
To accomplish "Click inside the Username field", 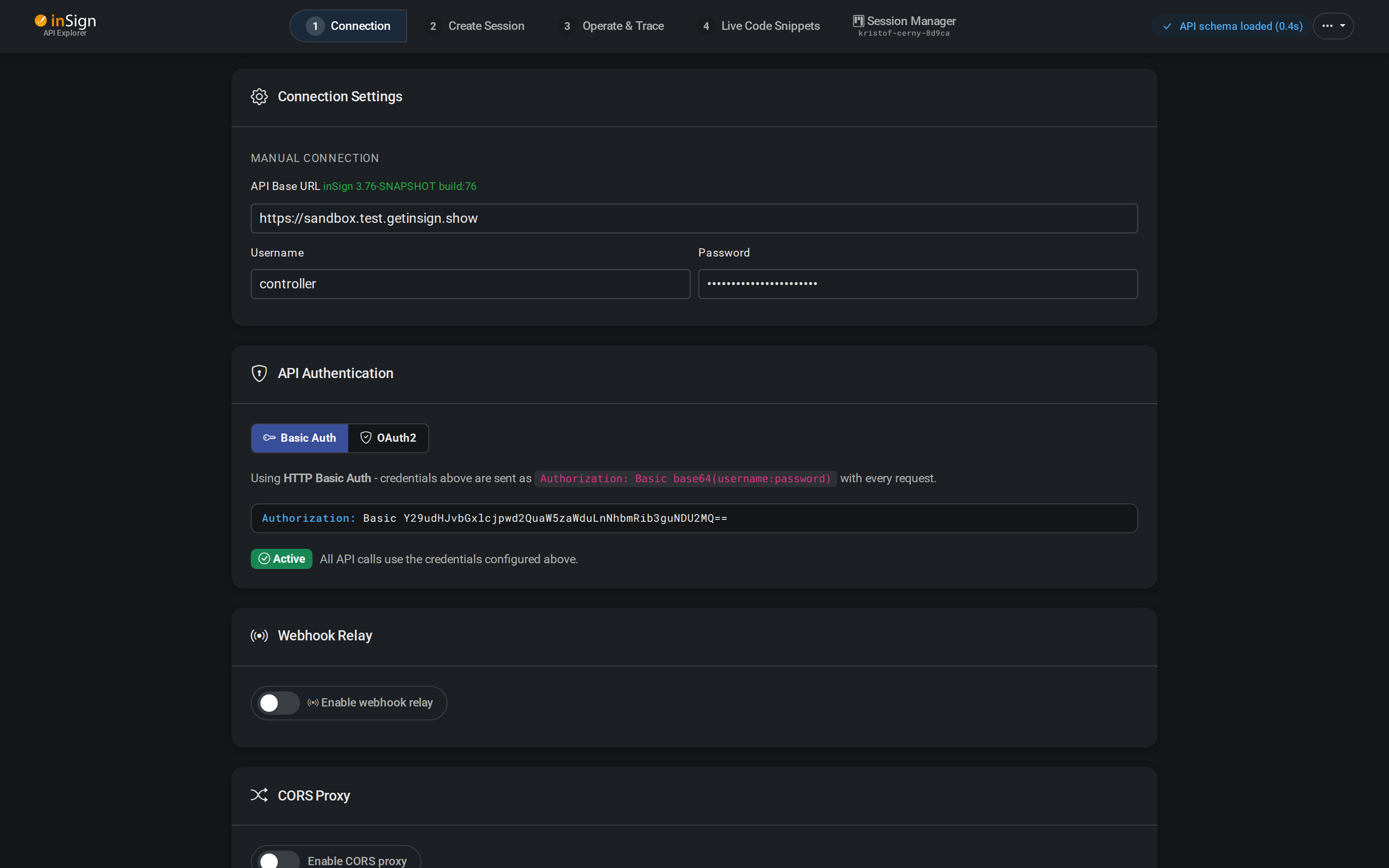I will pos(469,284).
